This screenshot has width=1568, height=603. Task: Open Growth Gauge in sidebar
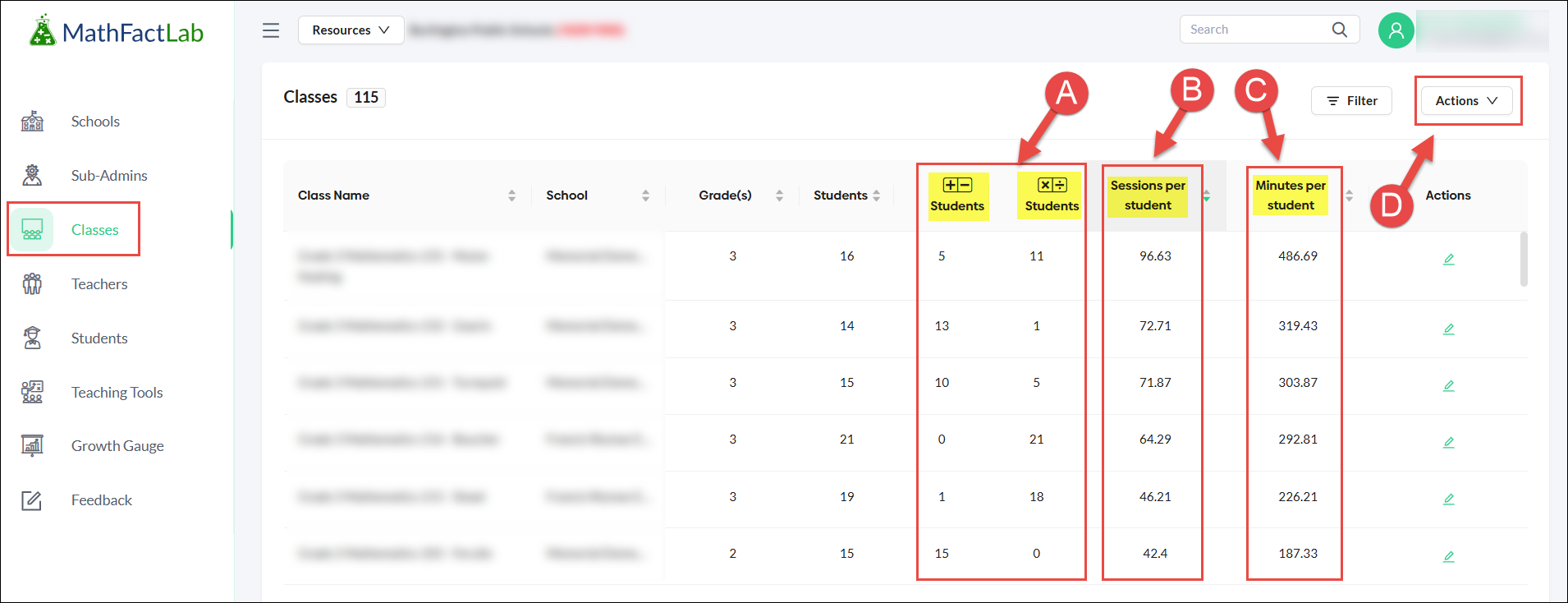point(117,445)
